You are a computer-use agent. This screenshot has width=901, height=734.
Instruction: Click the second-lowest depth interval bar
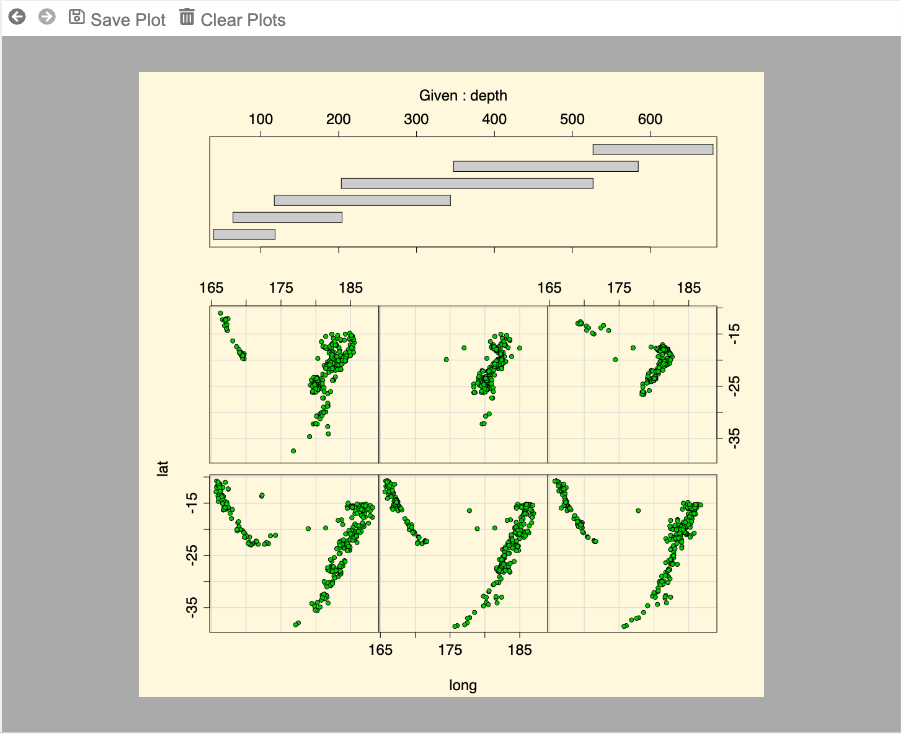[287, 217]
